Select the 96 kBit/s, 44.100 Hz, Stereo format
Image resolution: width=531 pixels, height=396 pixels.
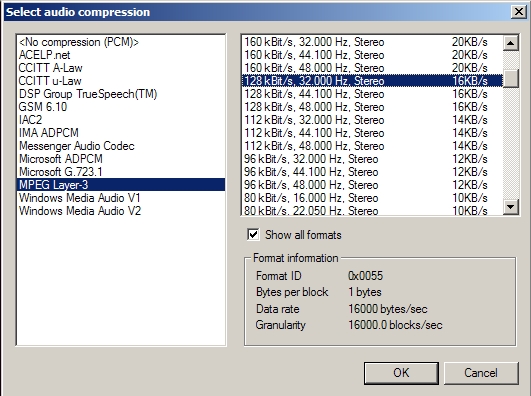(372, 172)
